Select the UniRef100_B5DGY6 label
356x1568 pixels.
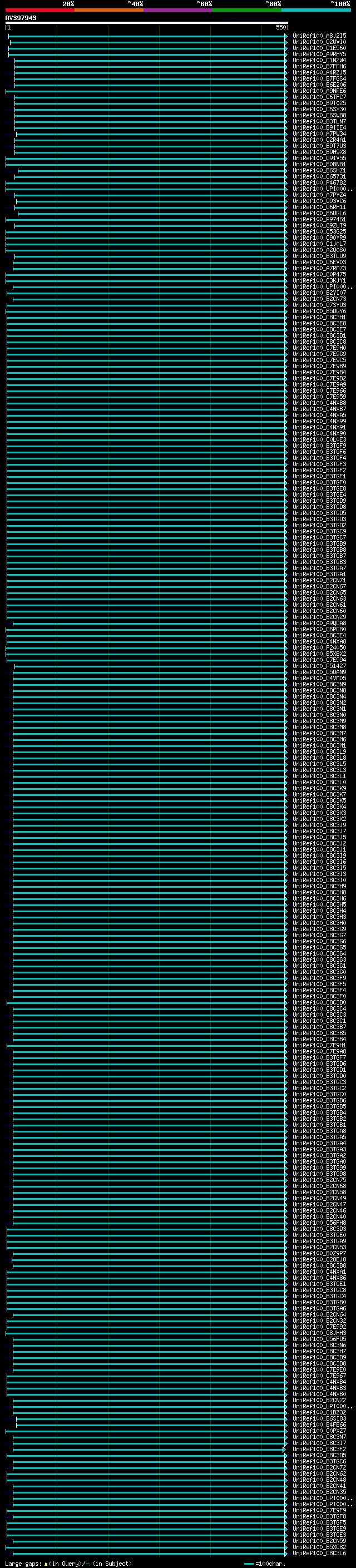pos(319,311)
